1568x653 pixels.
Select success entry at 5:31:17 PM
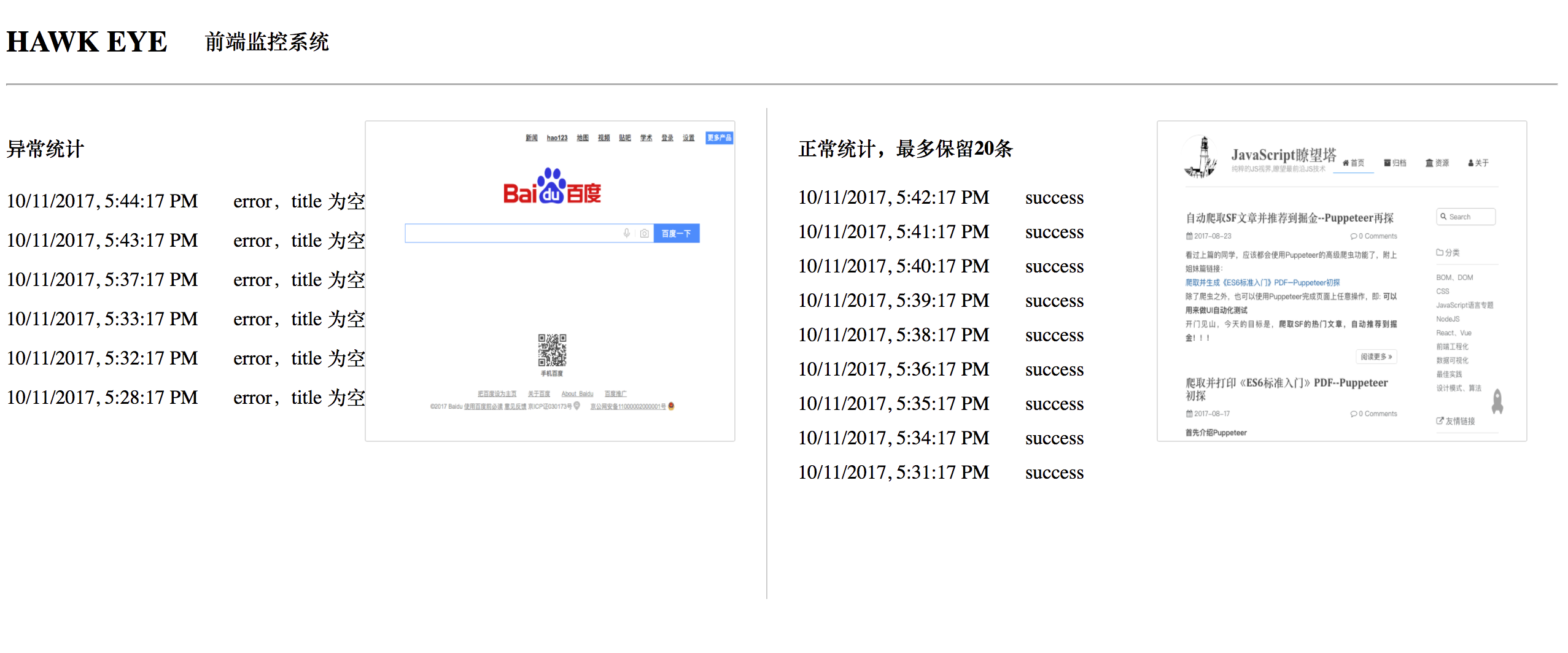point(941,473)
